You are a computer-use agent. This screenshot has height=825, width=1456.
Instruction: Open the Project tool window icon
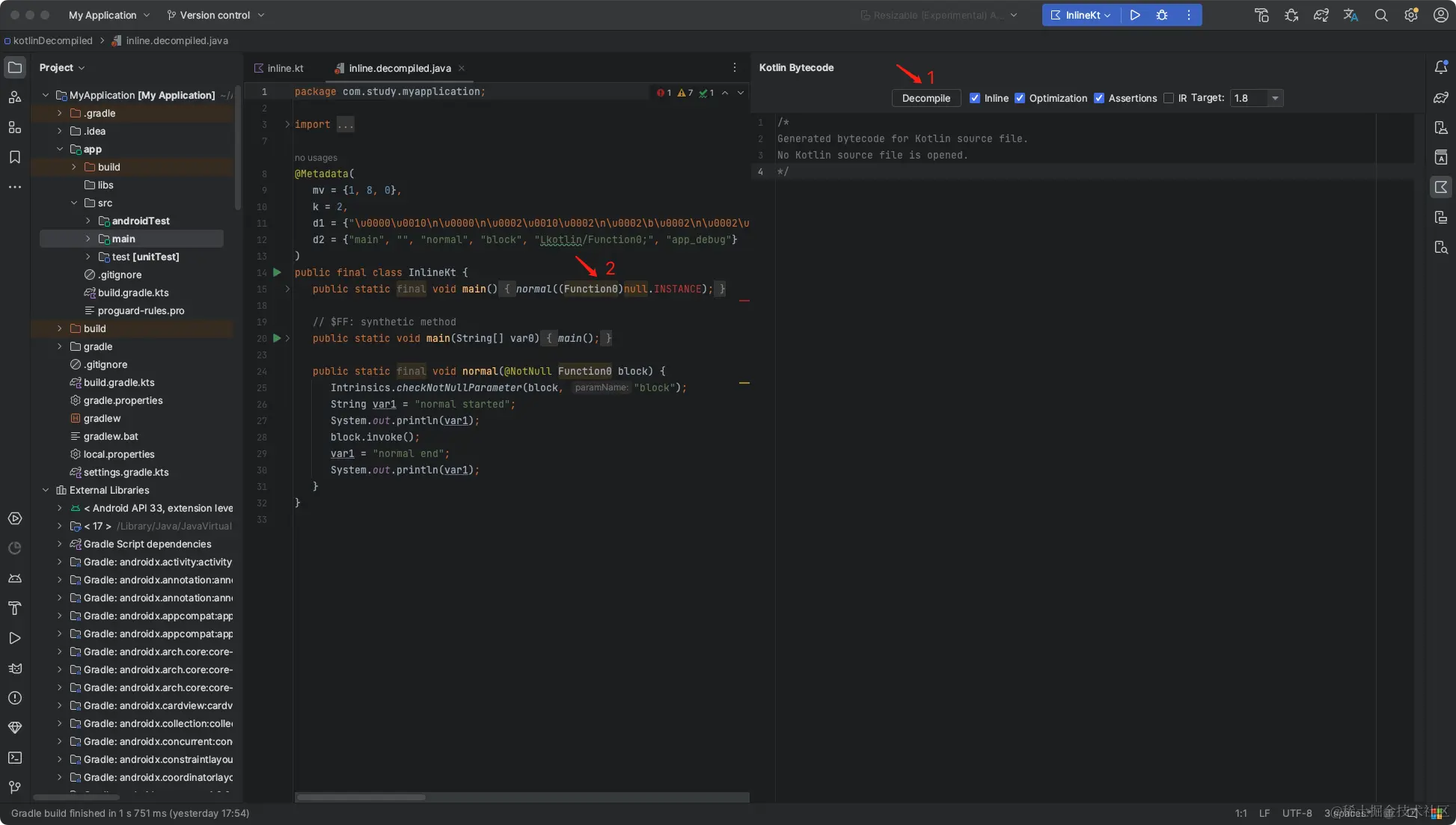coord(15,67)
